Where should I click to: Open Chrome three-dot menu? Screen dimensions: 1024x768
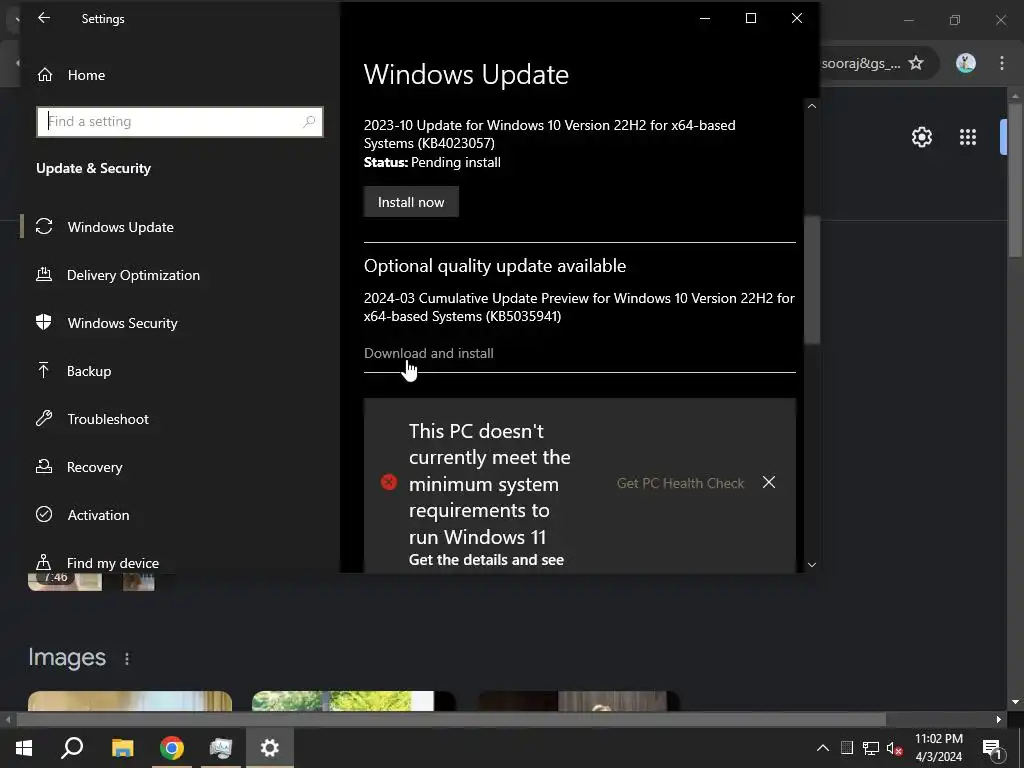coord(1002,63)
